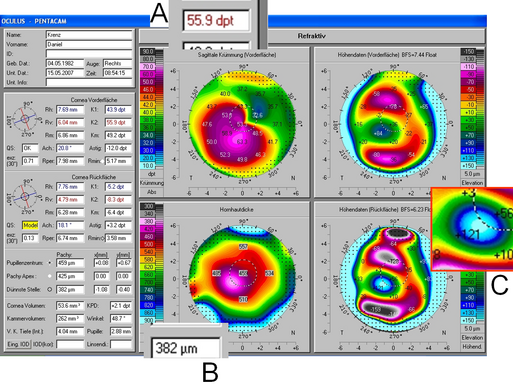Select the 780 blue swatch in pachymetry scale

point(149,297)
